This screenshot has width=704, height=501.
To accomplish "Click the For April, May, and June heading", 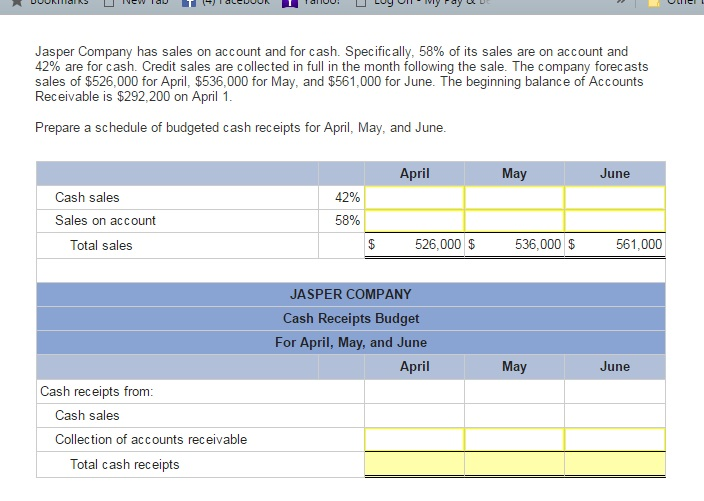I will [x=351, y=343].
